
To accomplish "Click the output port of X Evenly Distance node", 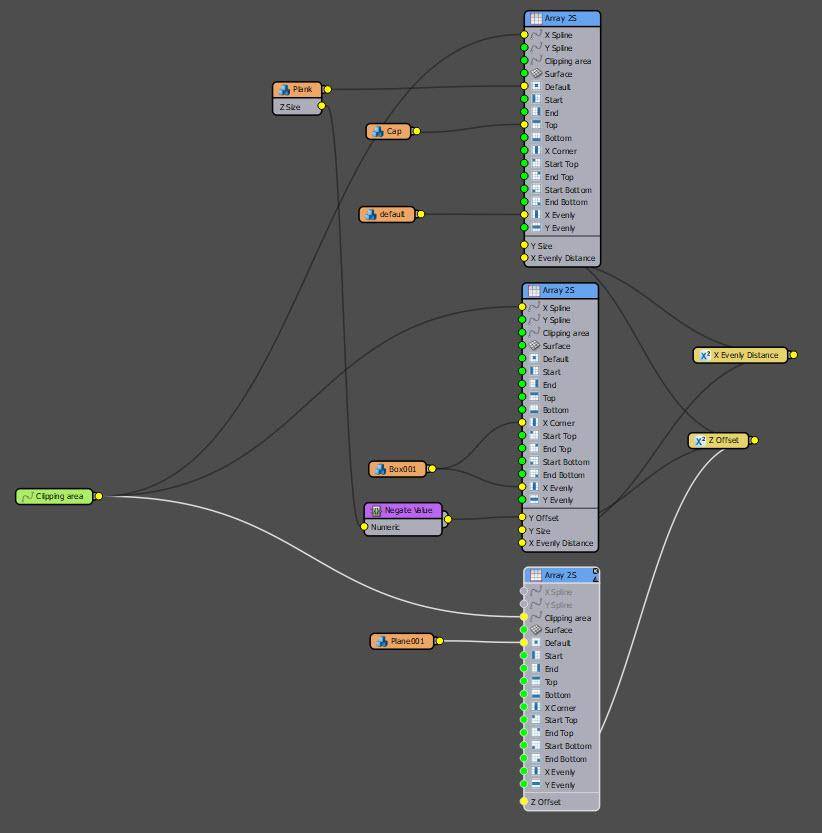I will pyautogui.click(x=793, y=355).
